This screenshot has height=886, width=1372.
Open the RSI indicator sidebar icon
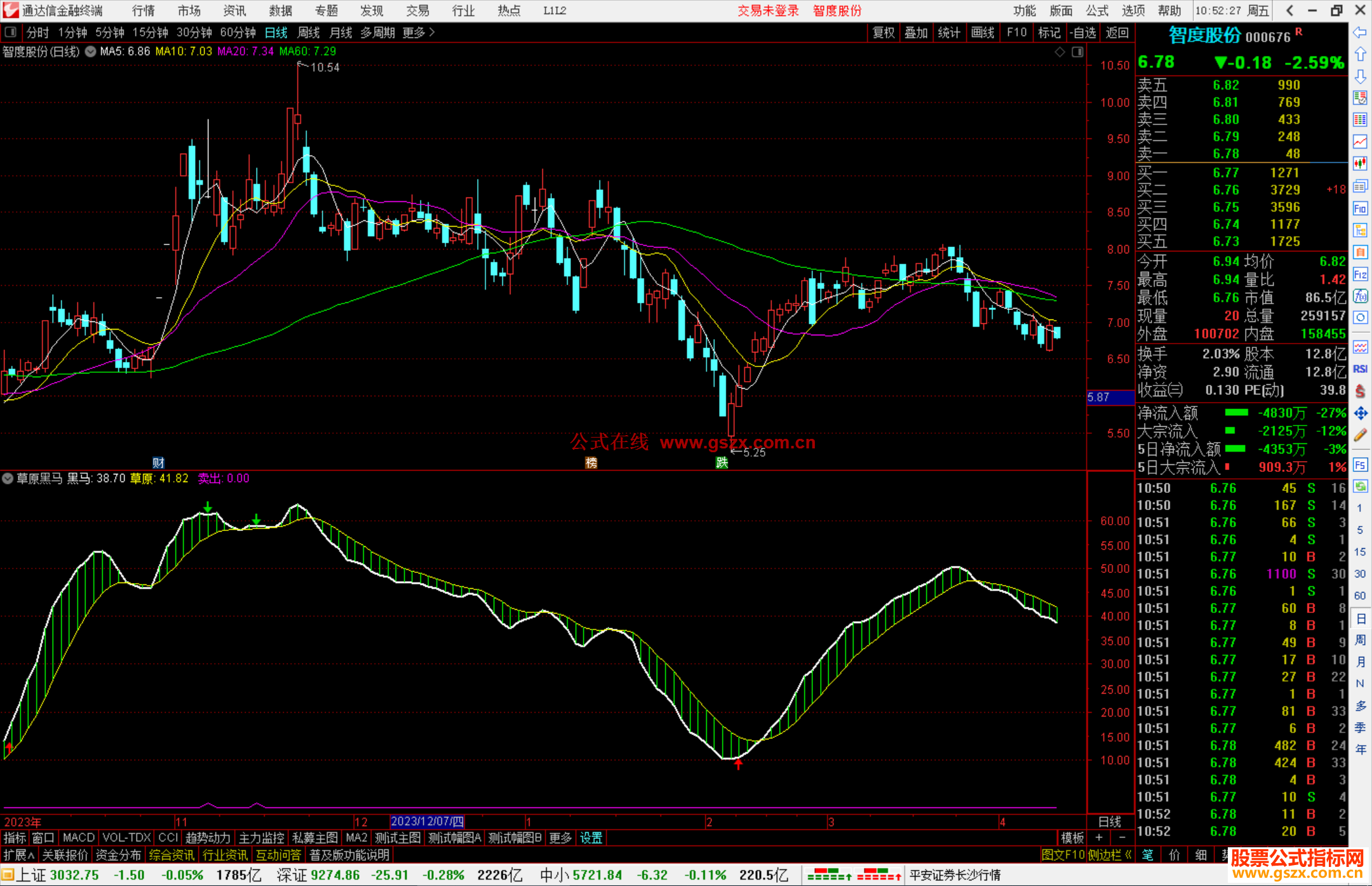coord(1360,369)
